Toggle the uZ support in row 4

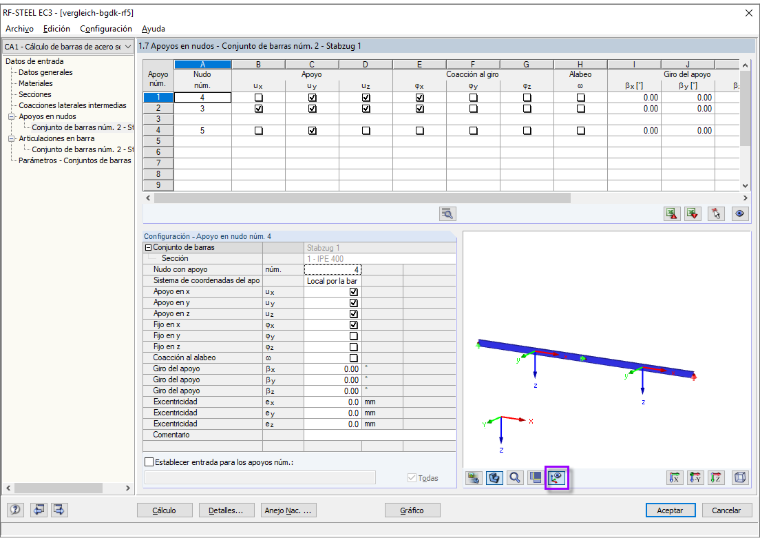click(366, 130)
